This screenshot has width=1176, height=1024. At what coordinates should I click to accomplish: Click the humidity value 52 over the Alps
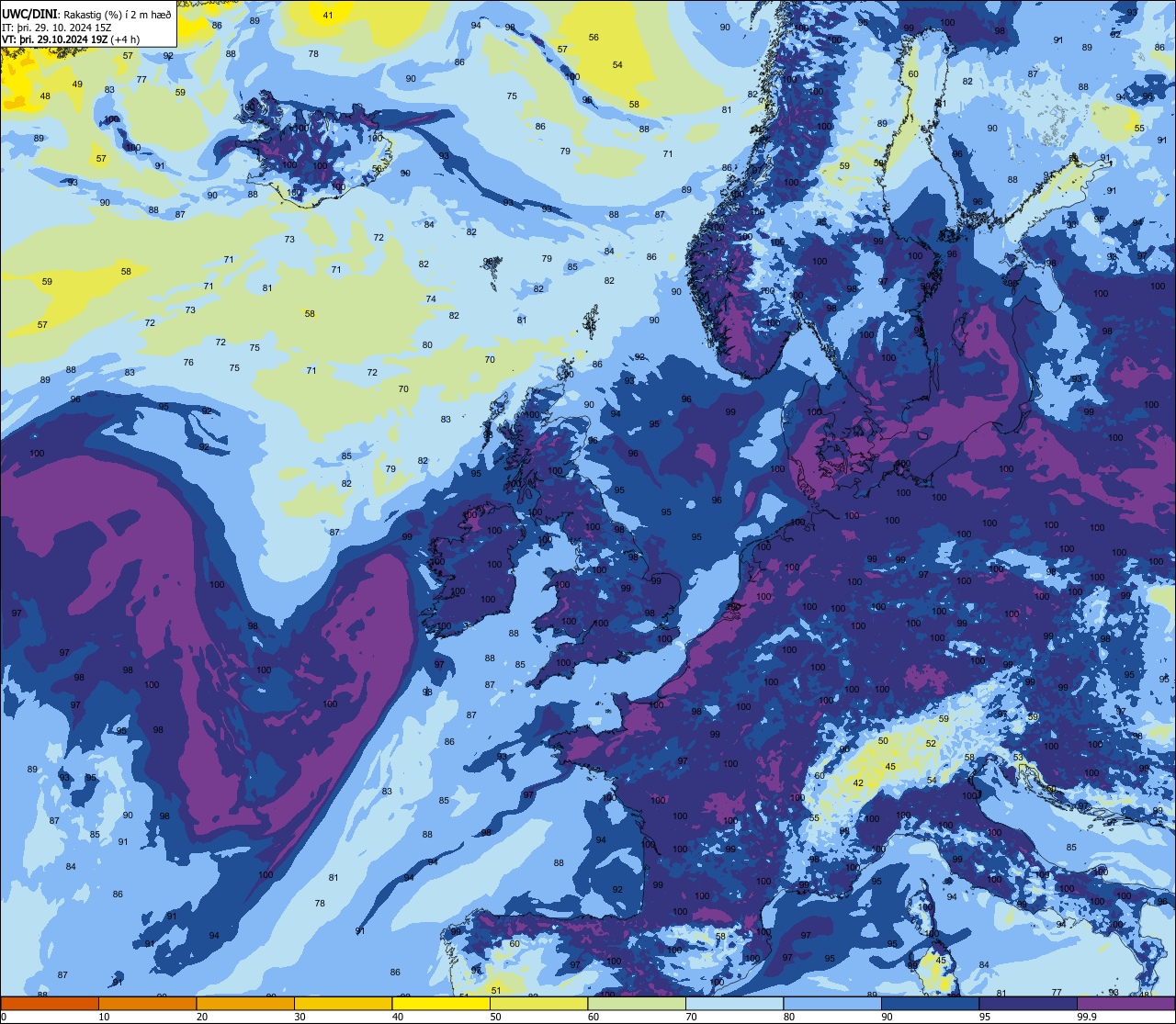click(x=931, y=743)
